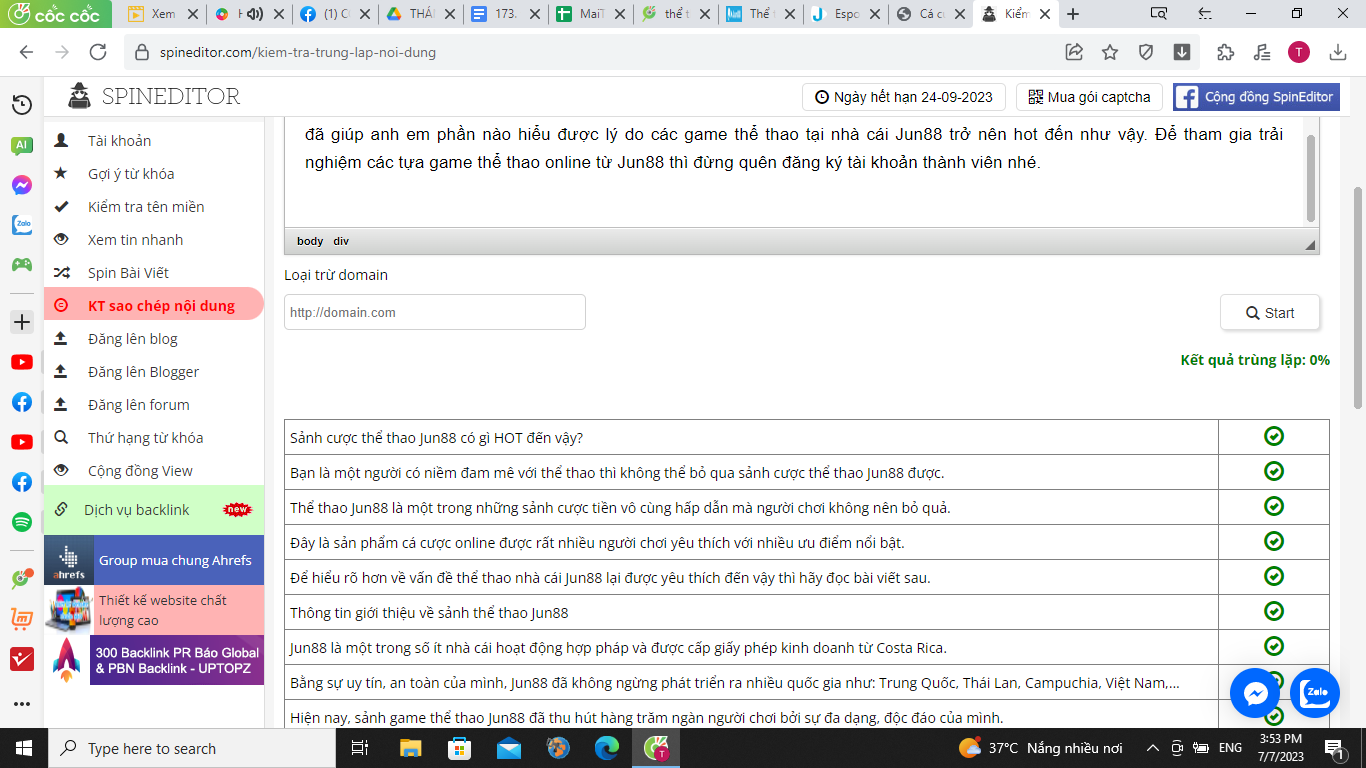Image resolution: width=1366 pixels, height=768 pixels.
Task: Click the Windows search box on the taskbar
Action: coord(191,748)
